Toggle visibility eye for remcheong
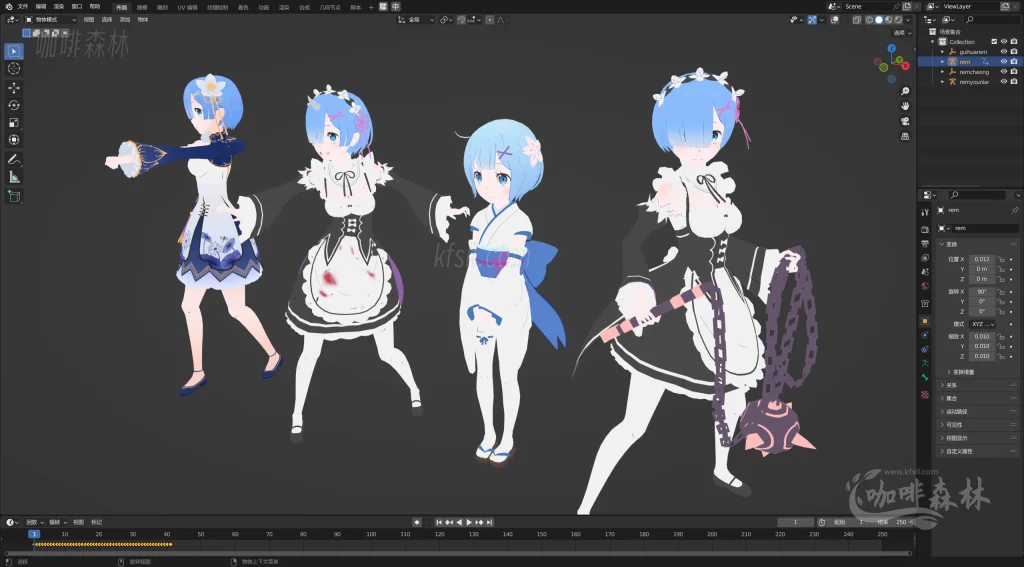This screenshot has width=1024, height=567. tap(1004, 72)
